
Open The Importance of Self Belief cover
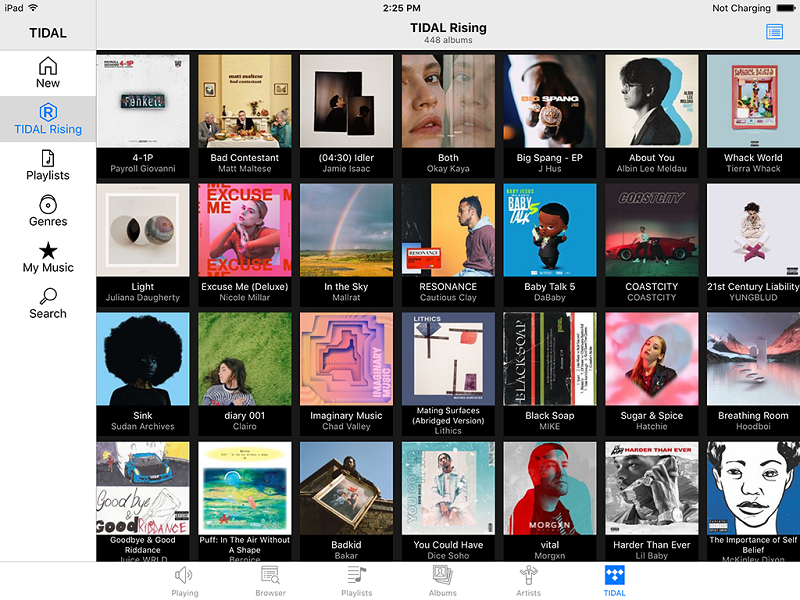click(754, 488)
